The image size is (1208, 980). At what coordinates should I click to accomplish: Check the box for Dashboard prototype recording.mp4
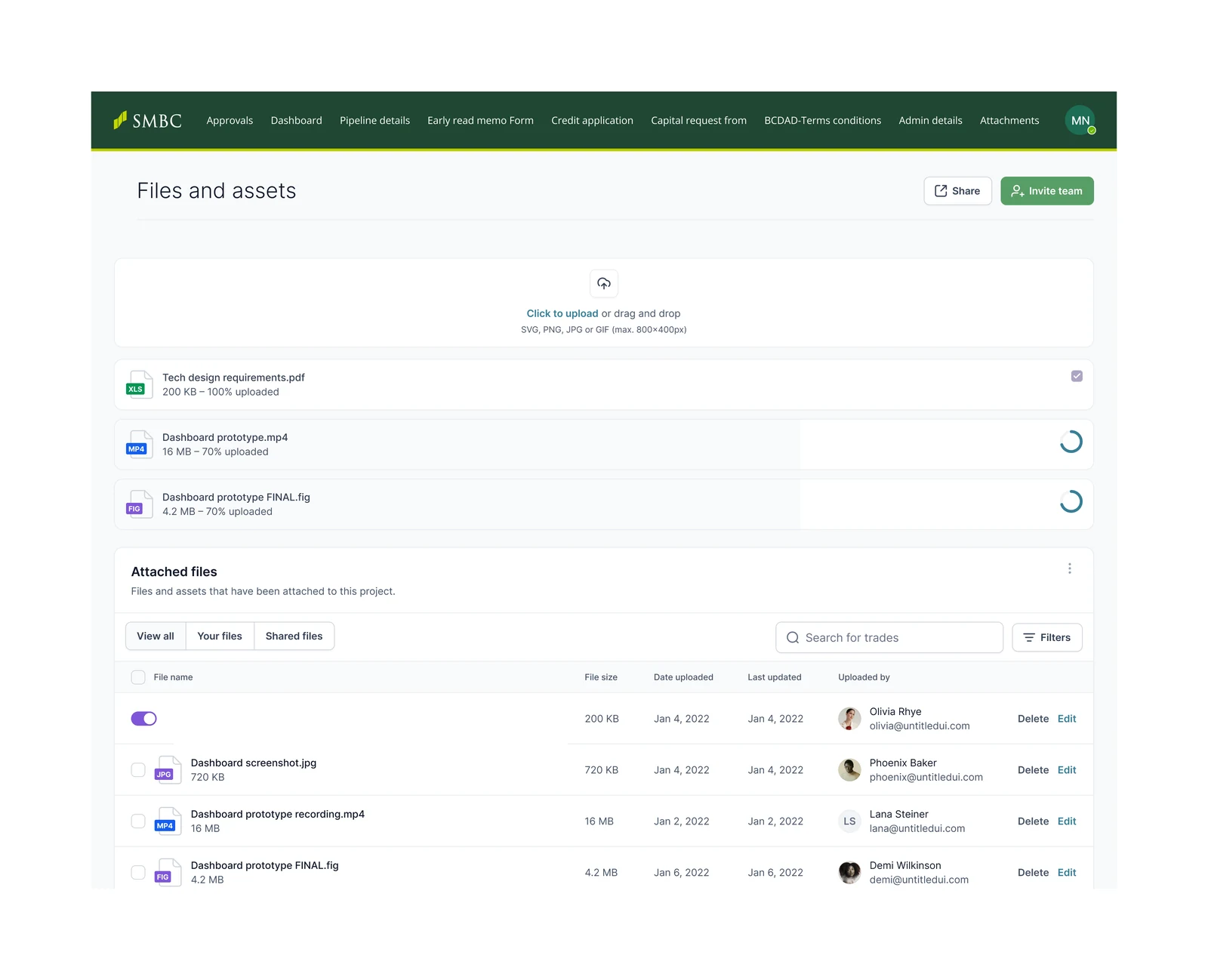(138, 821)
